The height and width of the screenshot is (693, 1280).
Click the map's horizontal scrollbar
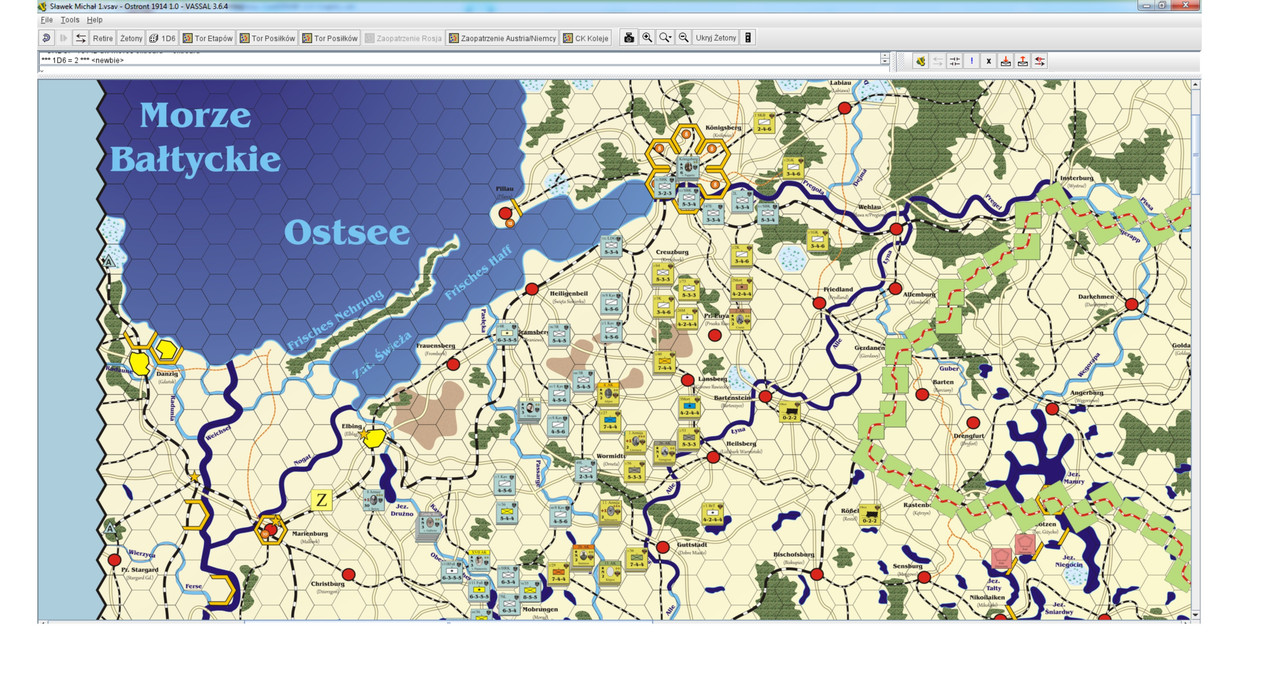click(x=615, y=623)
